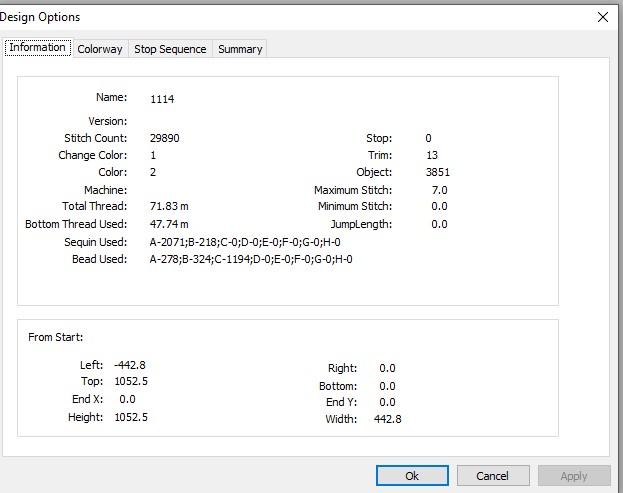623x493 pixels.
Task: Click the Minimum Stitch value 0.0
Action: tap(439, 206)
